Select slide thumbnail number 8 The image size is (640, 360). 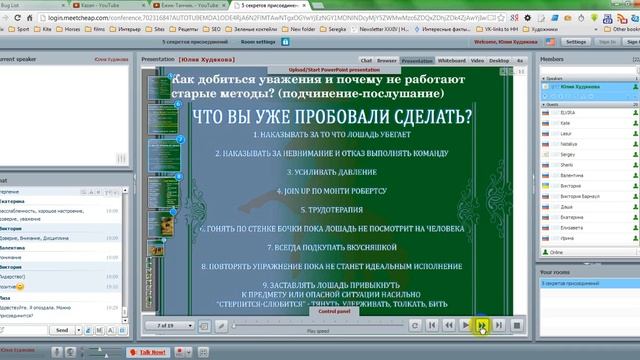[x=163, y=192]
